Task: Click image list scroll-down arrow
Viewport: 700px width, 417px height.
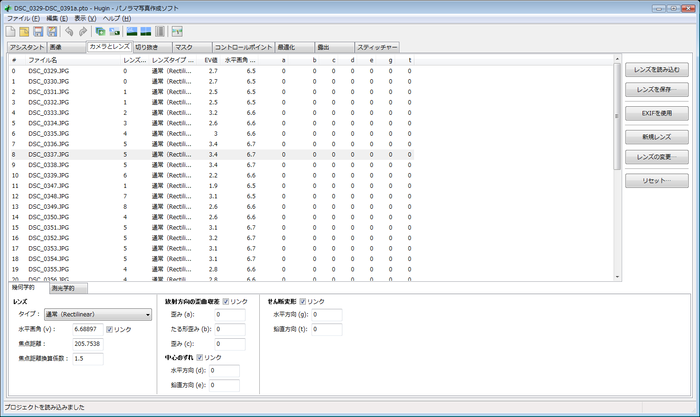Action: click(617, 277)
